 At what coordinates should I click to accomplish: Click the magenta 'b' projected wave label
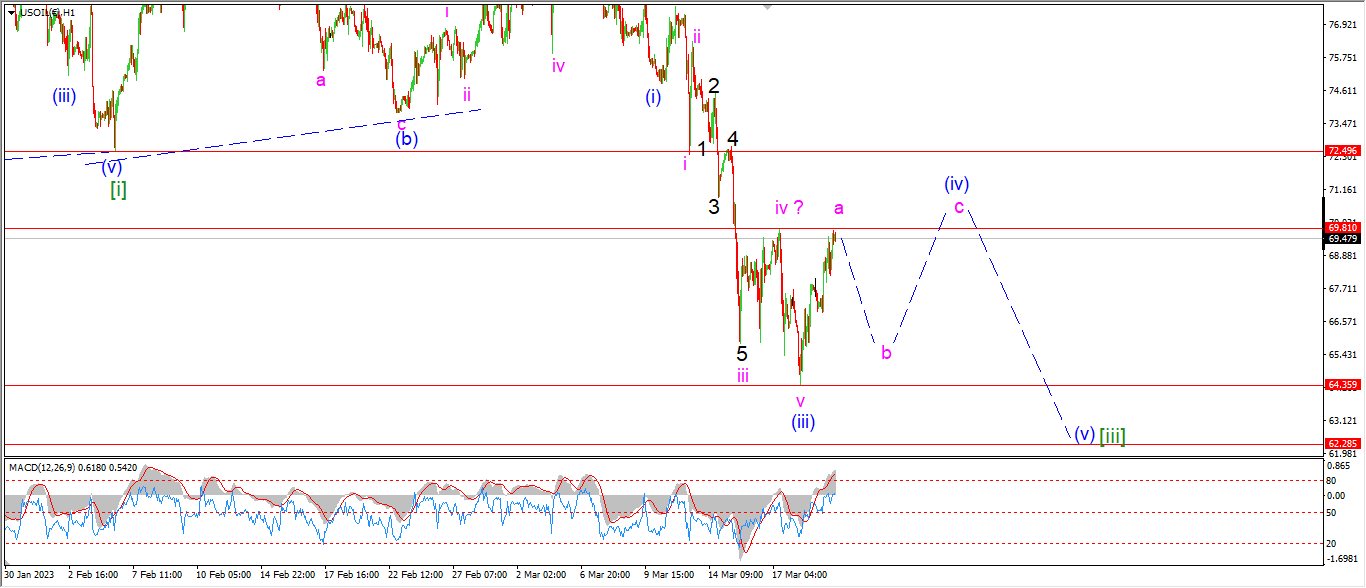[886, 352]
